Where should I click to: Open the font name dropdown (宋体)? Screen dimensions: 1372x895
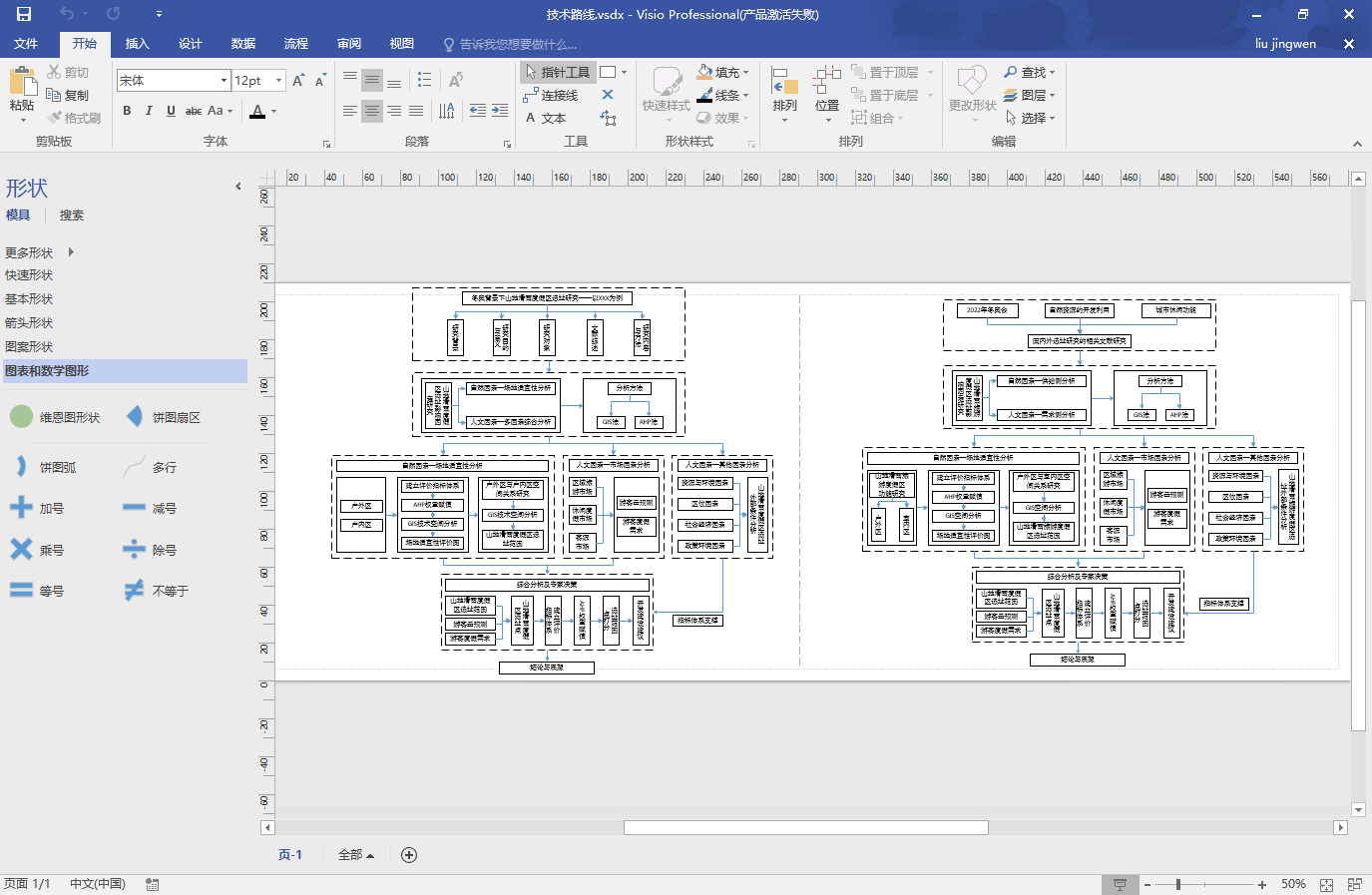tap(224, 80)
